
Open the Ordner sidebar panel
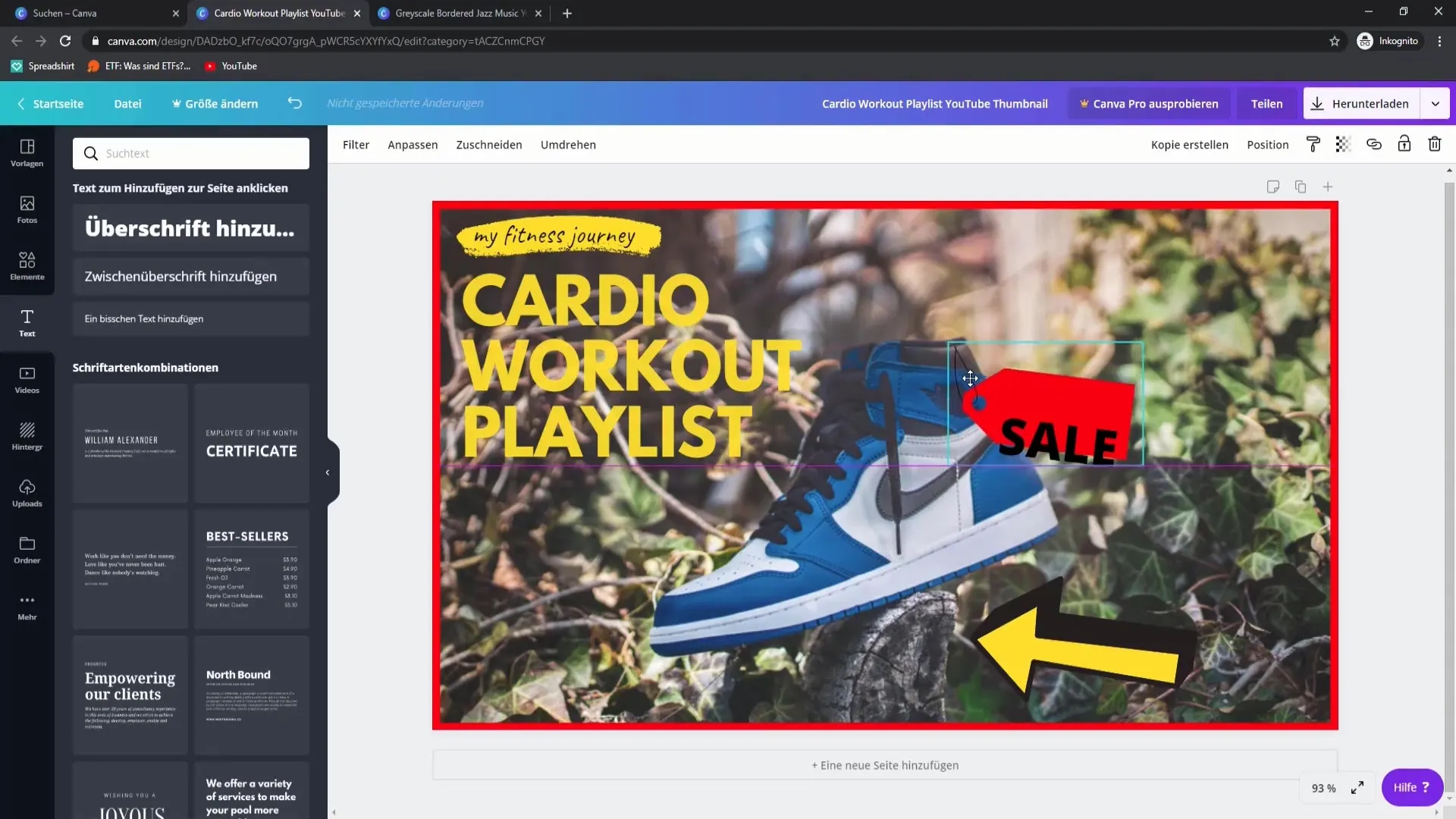[27, 550]
